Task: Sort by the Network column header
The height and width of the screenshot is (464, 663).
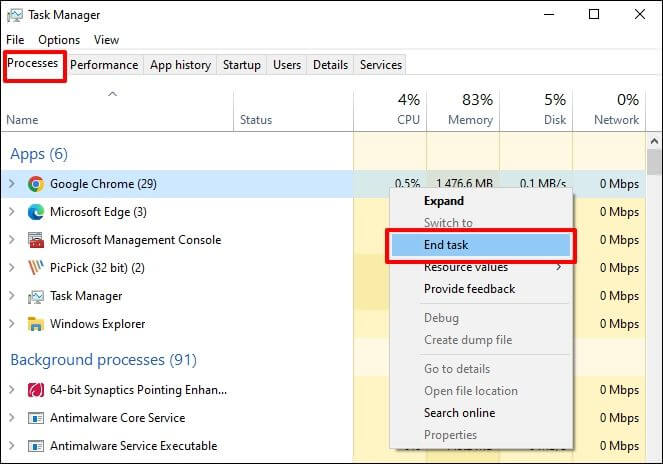Action: 609,110
